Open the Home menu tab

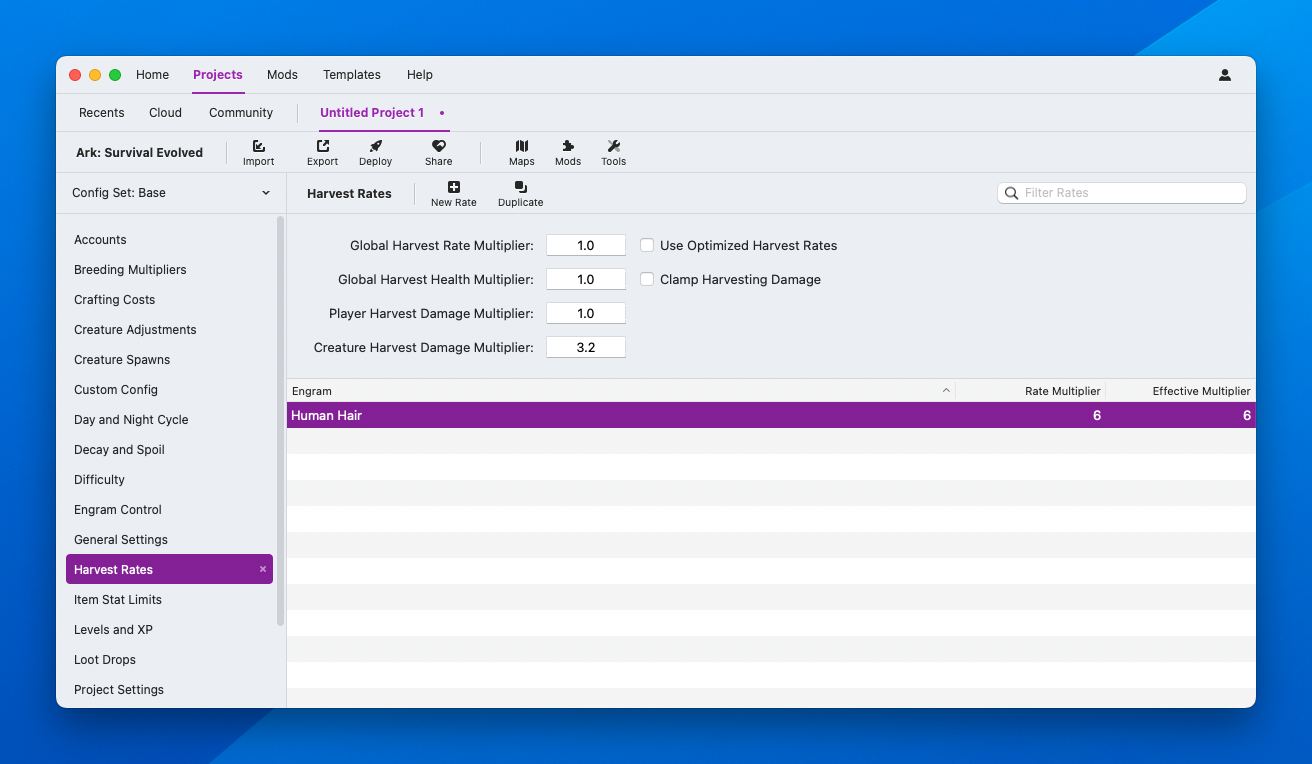[x=152, y=75]
